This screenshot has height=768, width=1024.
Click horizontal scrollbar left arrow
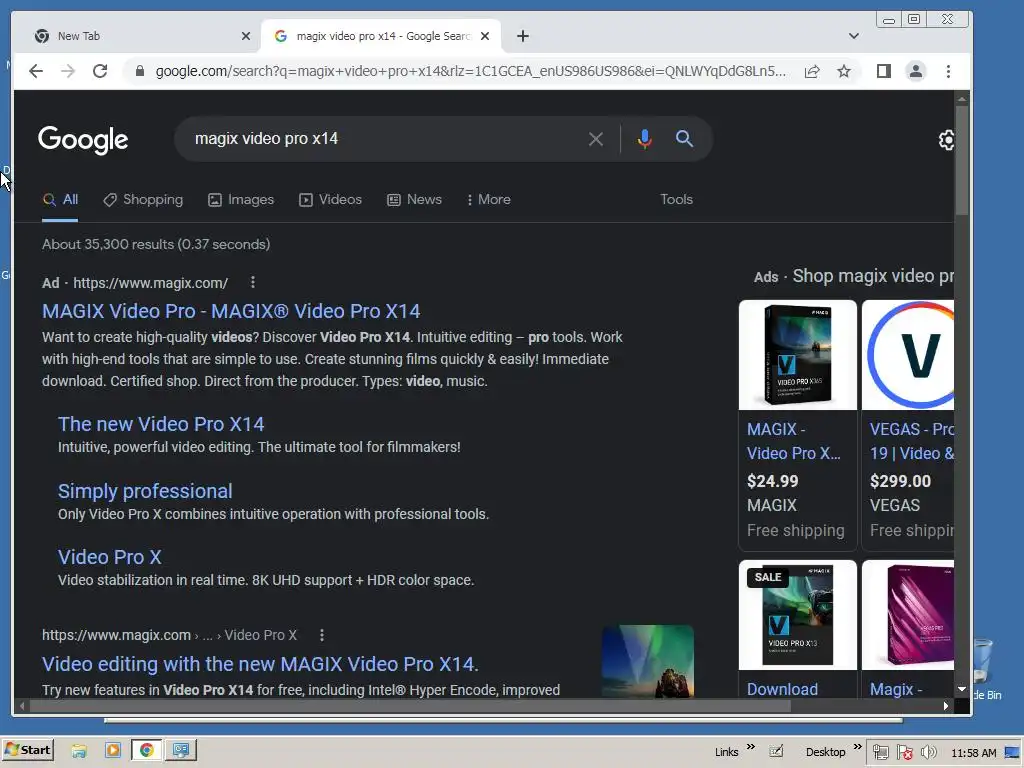tap(22, 706)
